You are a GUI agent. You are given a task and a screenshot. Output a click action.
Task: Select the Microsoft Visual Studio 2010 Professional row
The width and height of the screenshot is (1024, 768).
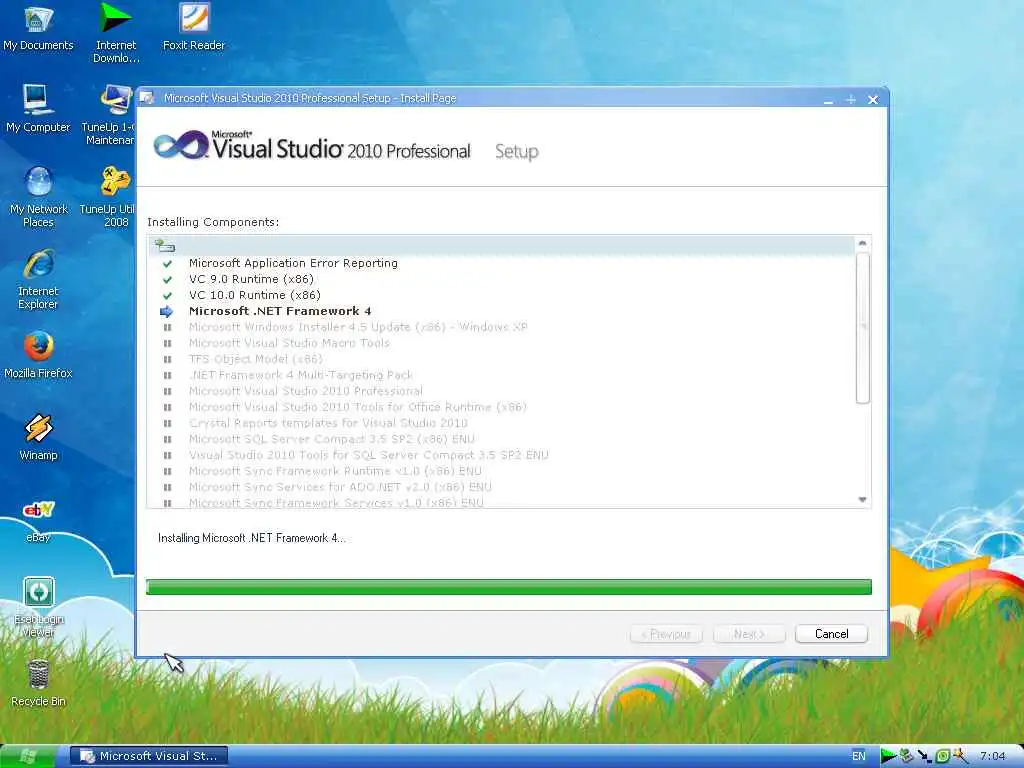[x=501, y=391]
